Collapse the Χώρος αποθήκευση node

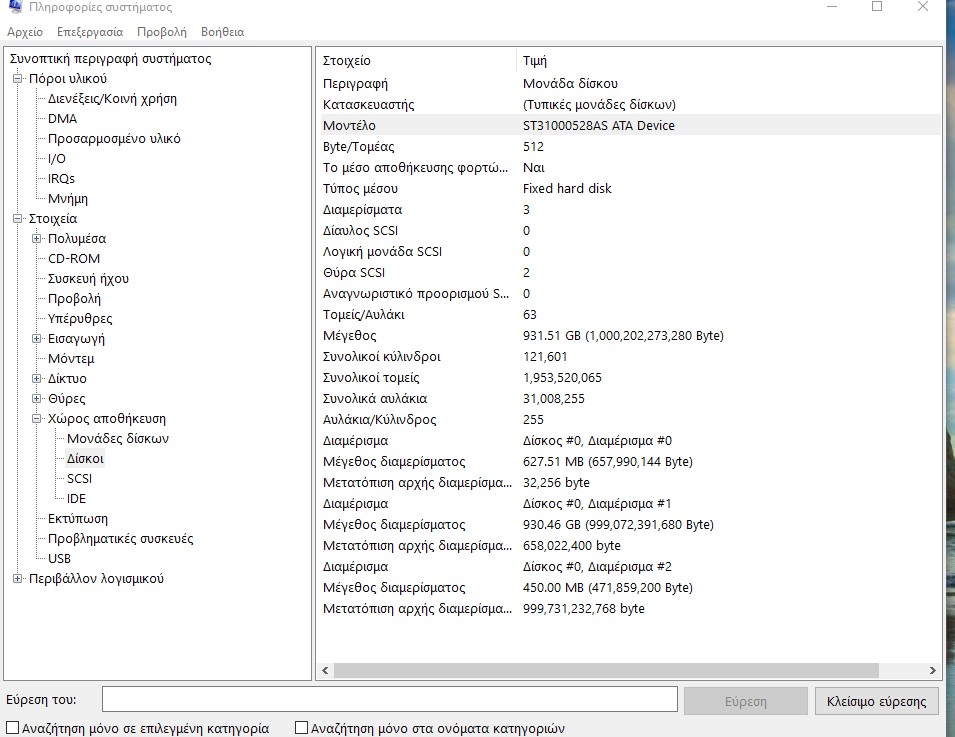(x=37, y=419)
